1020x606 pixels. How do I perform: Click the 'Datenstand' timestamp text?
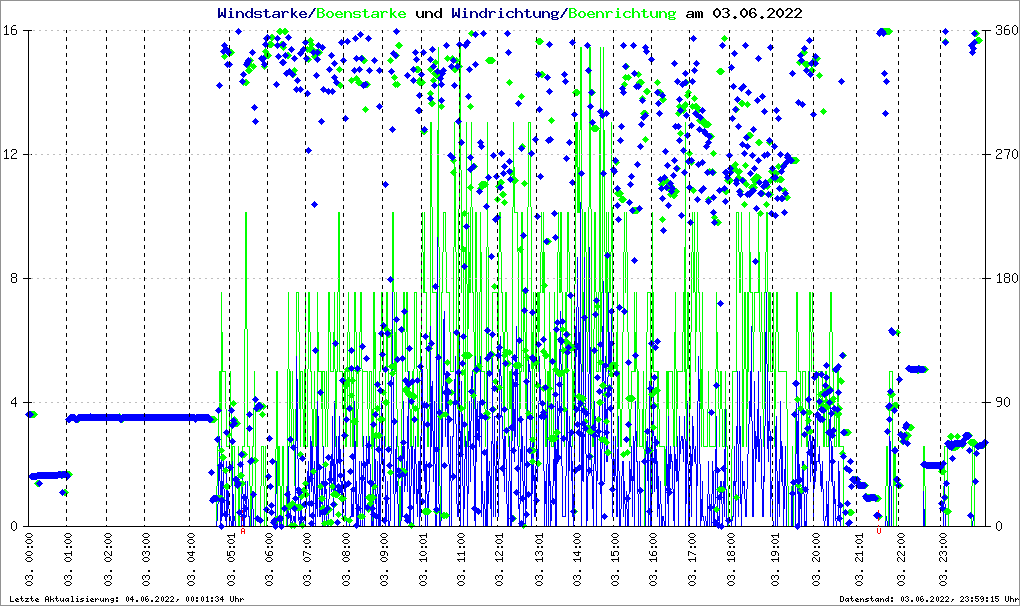click(929, 599)
